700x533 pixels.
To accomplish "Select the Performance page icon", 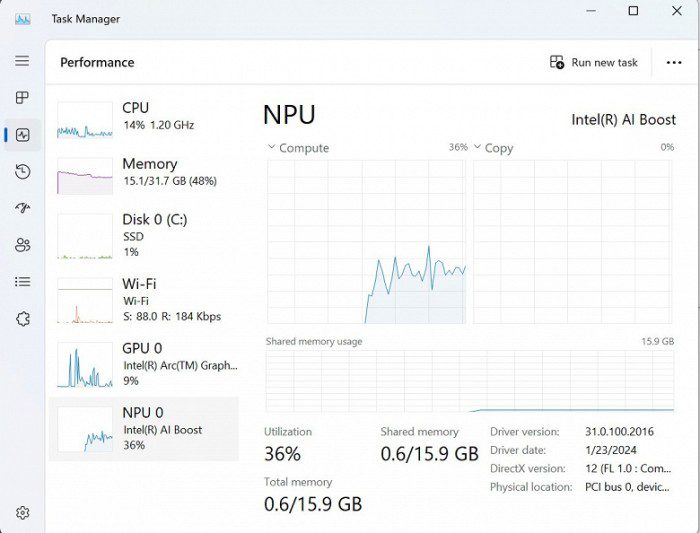I will click(22, 135).
